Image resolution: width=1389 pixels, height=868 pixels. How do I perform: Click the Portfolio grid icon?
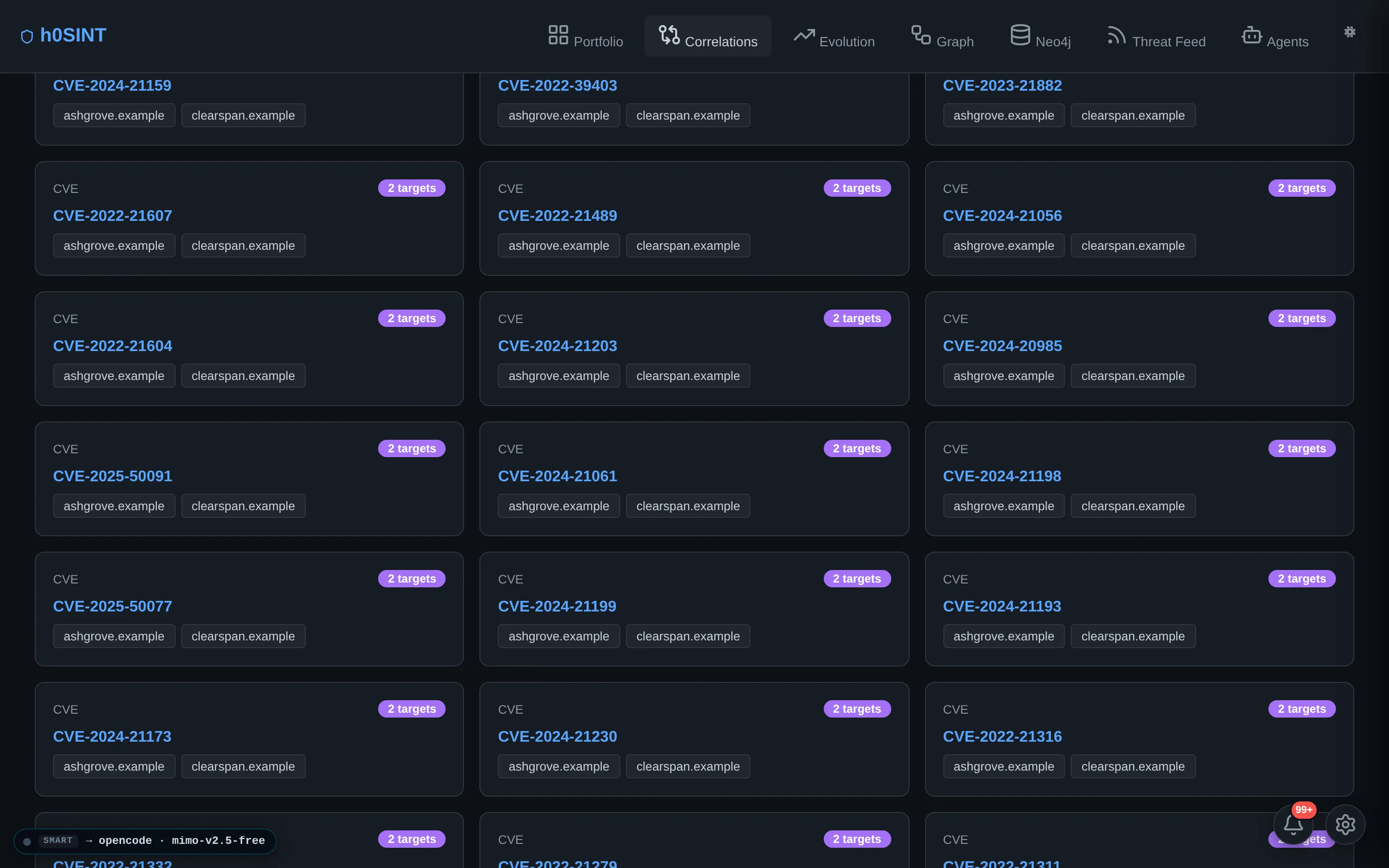click(x=558, y=34)
